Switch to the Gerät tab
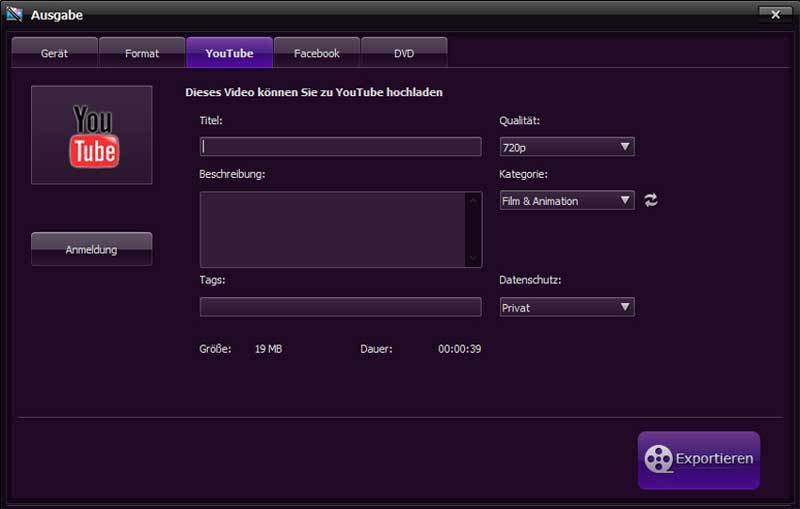This screenshot has width=800, height=509. (55, 53)
